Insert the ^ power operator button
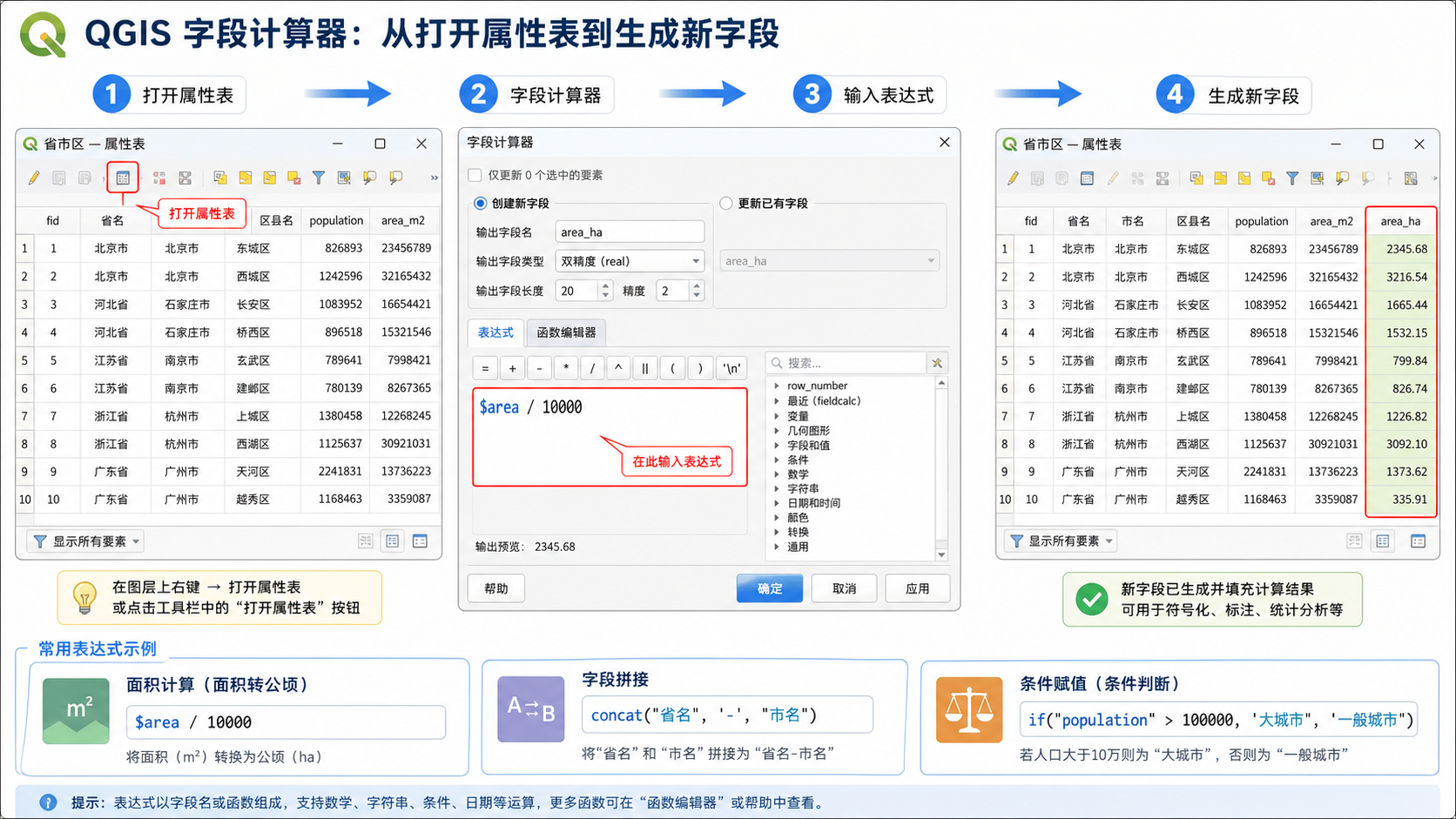 tap(618, 368)
